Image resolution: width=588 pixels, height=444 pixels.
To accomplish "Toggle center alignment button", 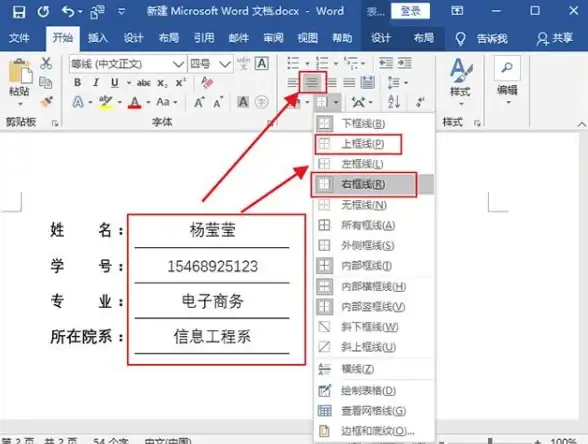I will (312, 82).
